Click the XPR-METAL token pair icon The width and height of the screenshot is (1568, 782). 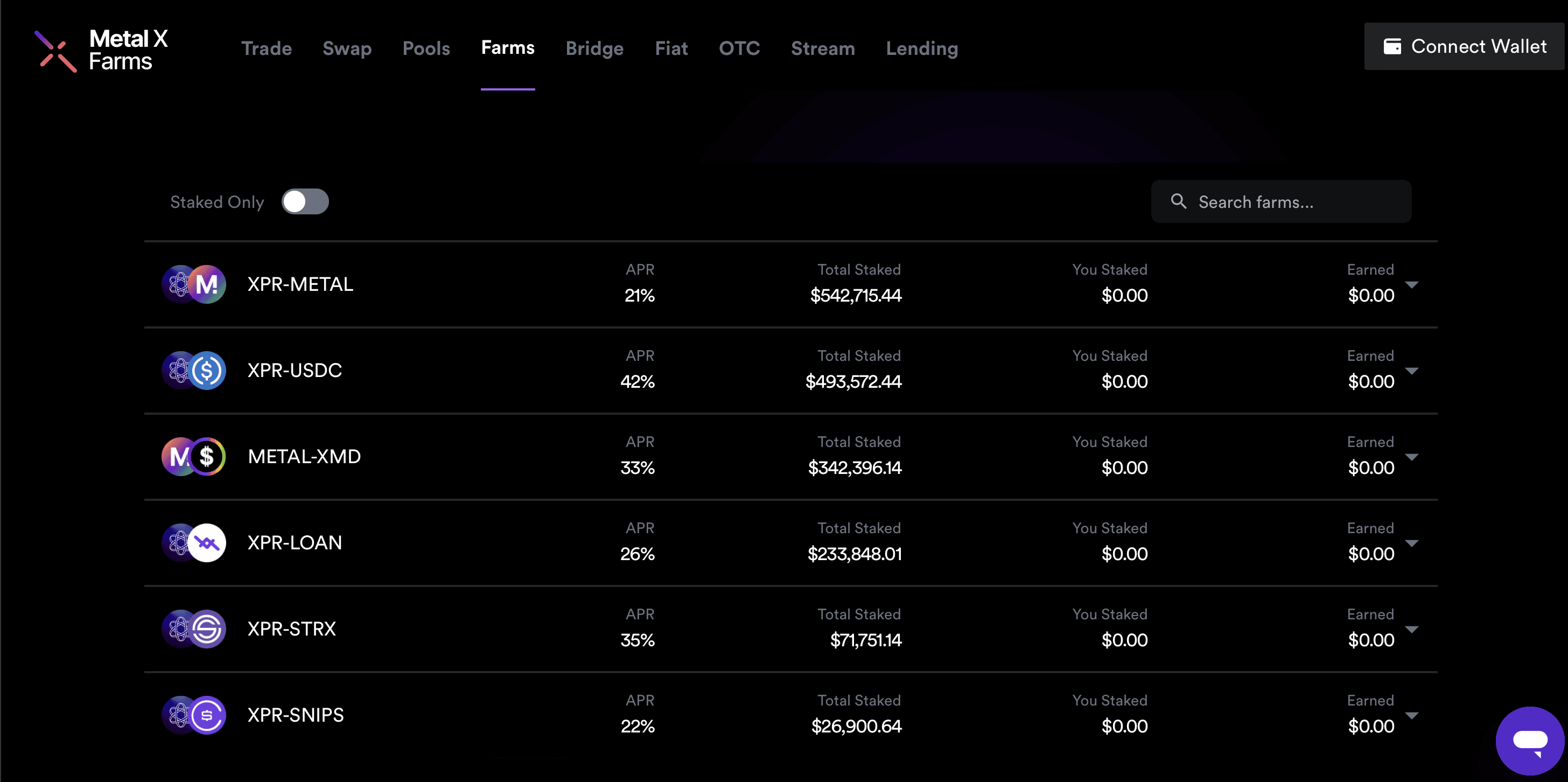point(193,284)
